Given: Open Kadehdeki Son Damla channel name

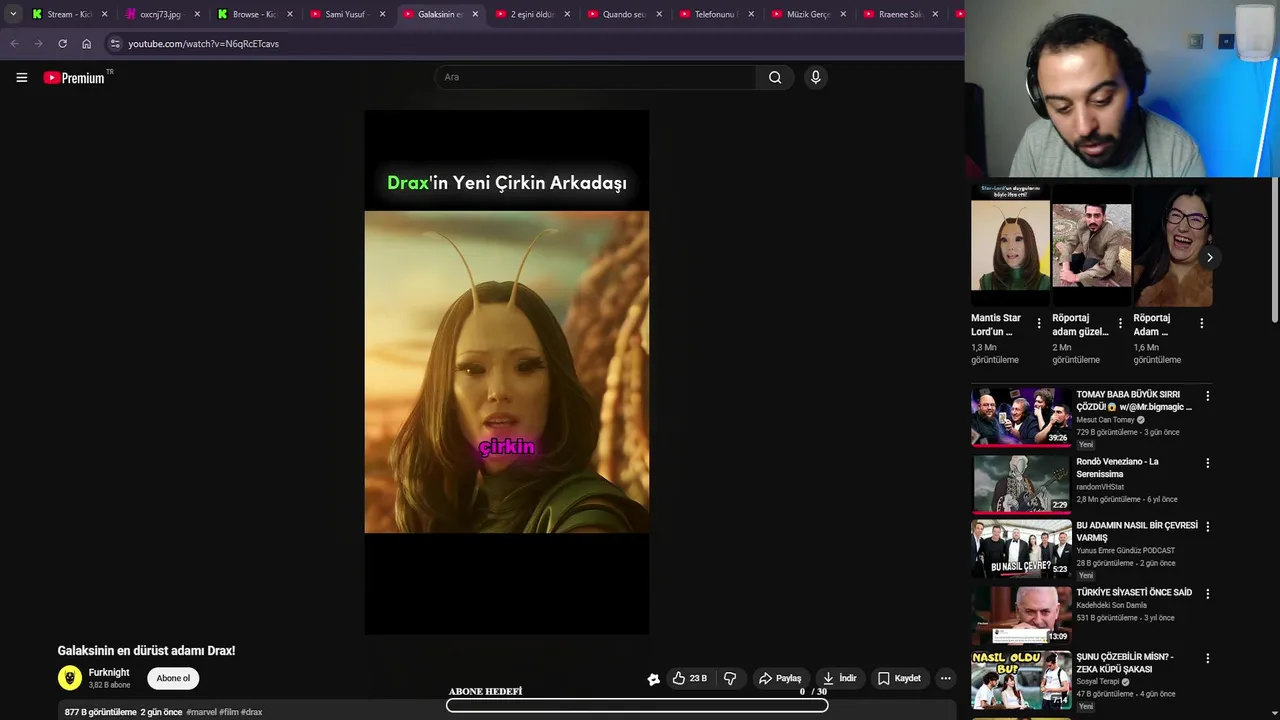Looking at the screenshot, I should point(1111,605).
